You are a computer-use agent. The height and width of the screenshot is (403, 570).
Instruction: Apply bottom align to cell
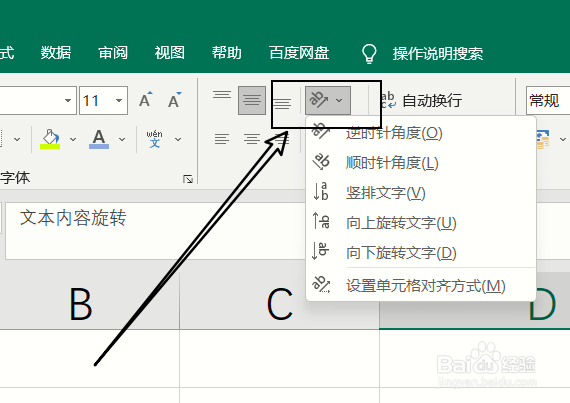[282, 103]
